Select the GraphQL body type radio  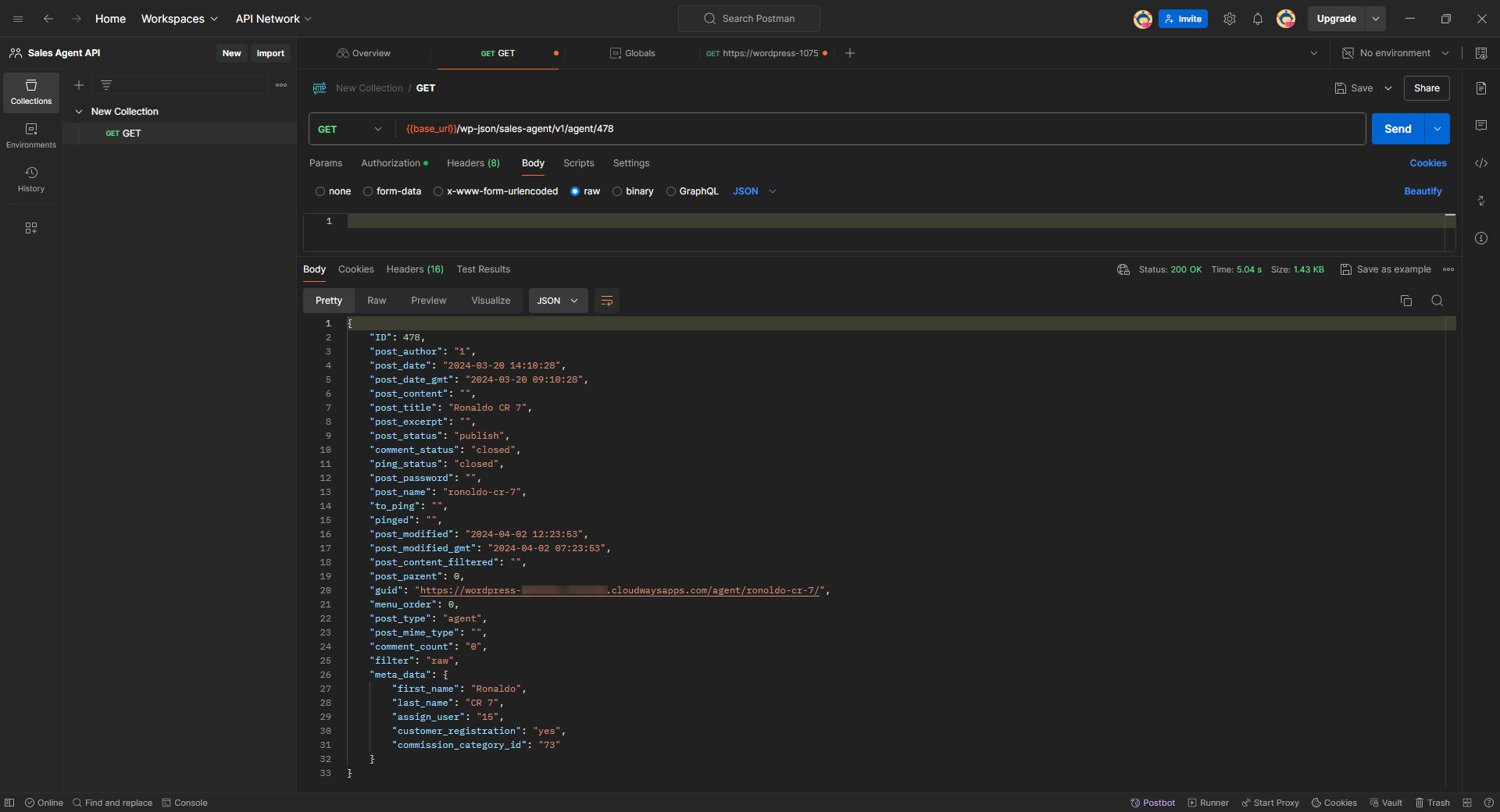671,191
